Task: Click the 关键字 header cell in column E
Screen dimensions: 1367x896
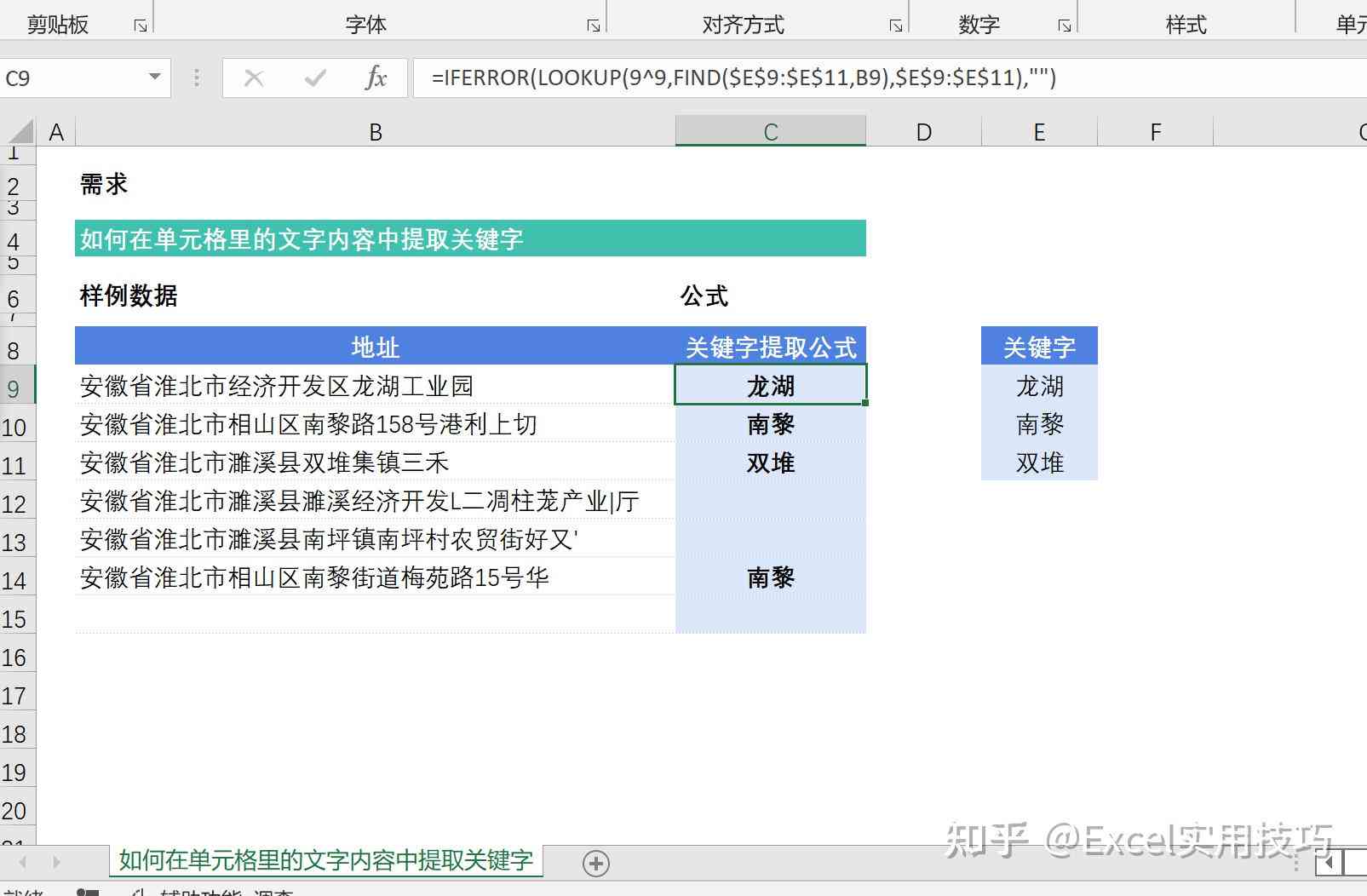Action: pyautogui.click(x=1039, y=347)
